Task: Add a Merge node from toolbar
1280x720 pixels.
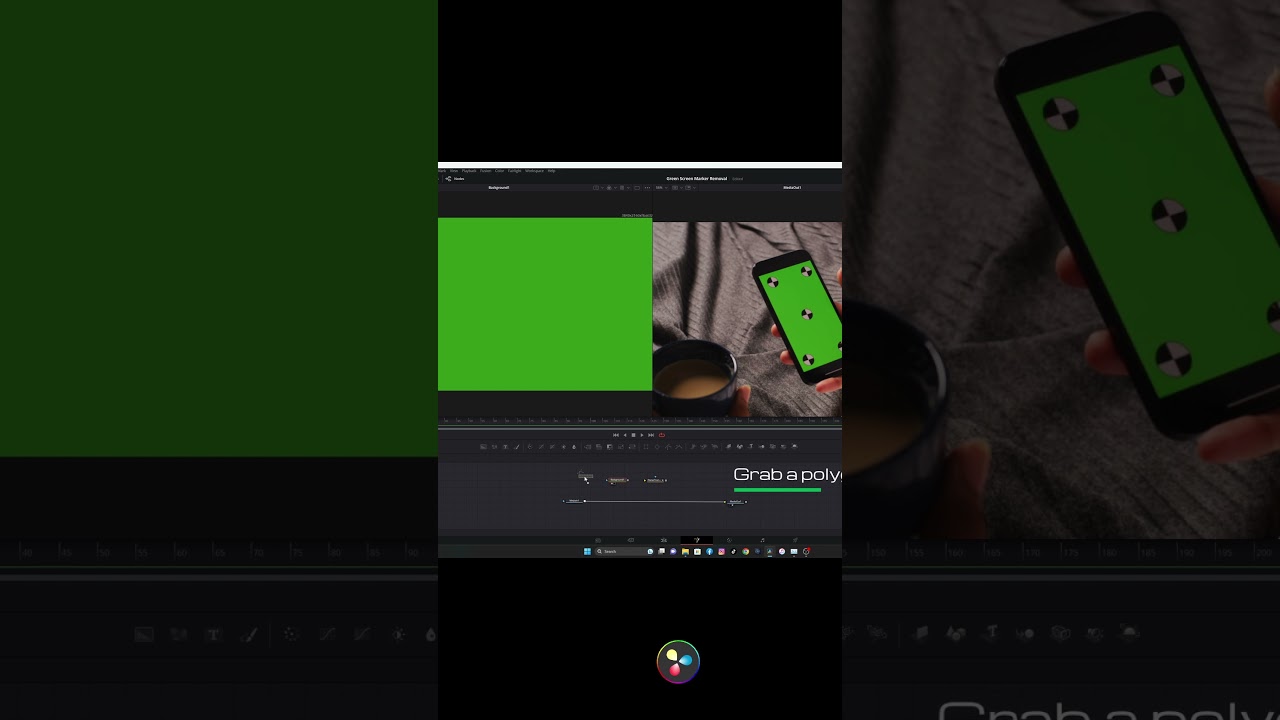Action: [588, 446]
